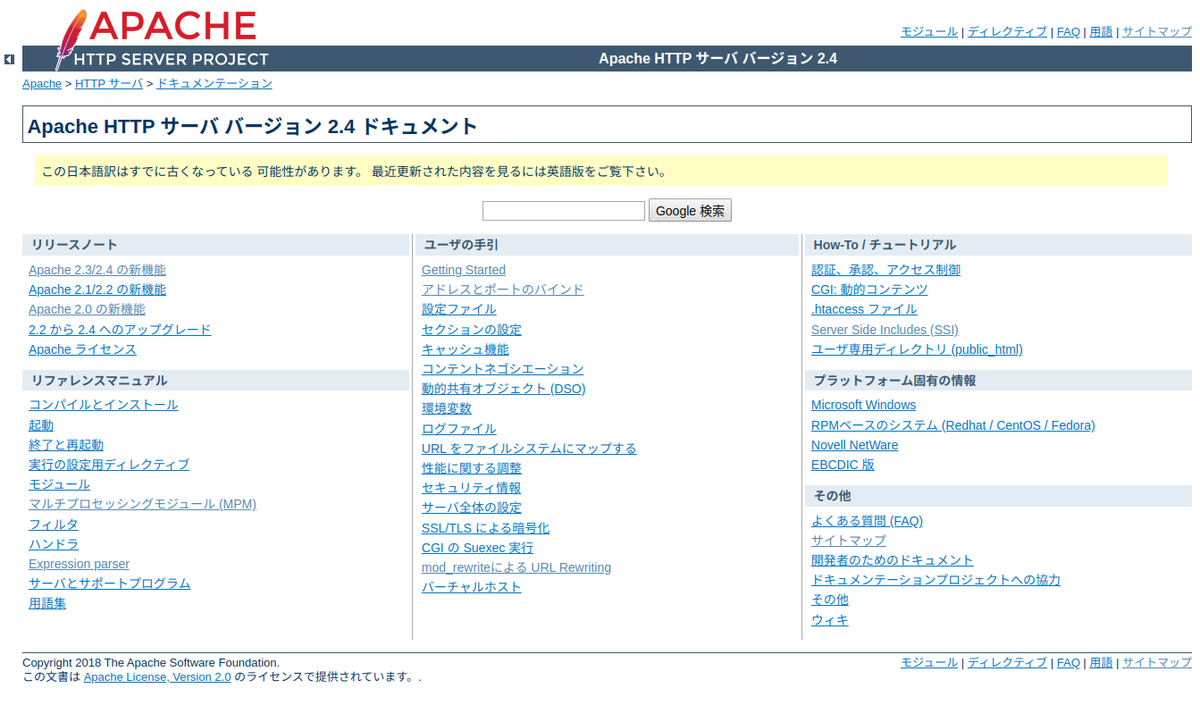Navigate to サイトマップ from the top bar
This screenshot has width=1200, height=722.
tap(1156, 31)
